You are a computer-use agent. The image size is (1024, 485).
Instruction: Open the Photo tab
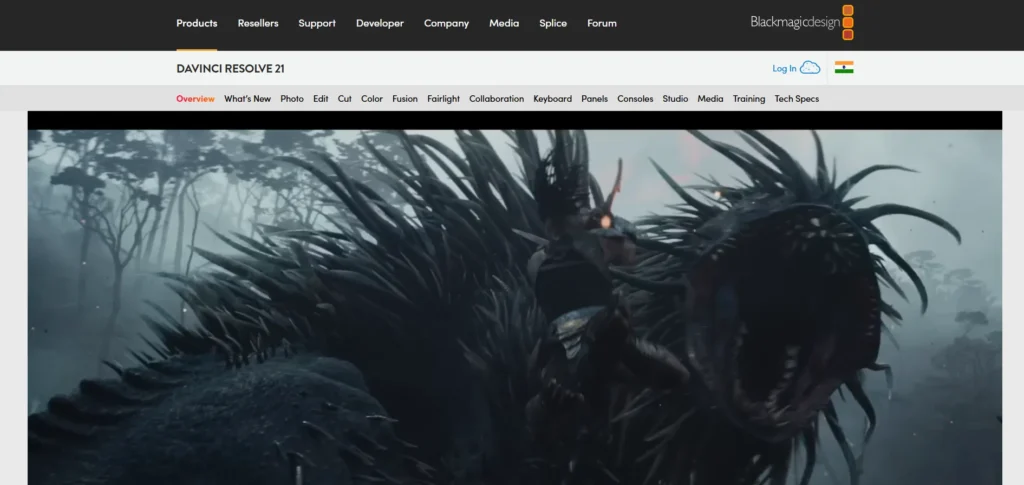pyautogui.click(x=292, y=99)
